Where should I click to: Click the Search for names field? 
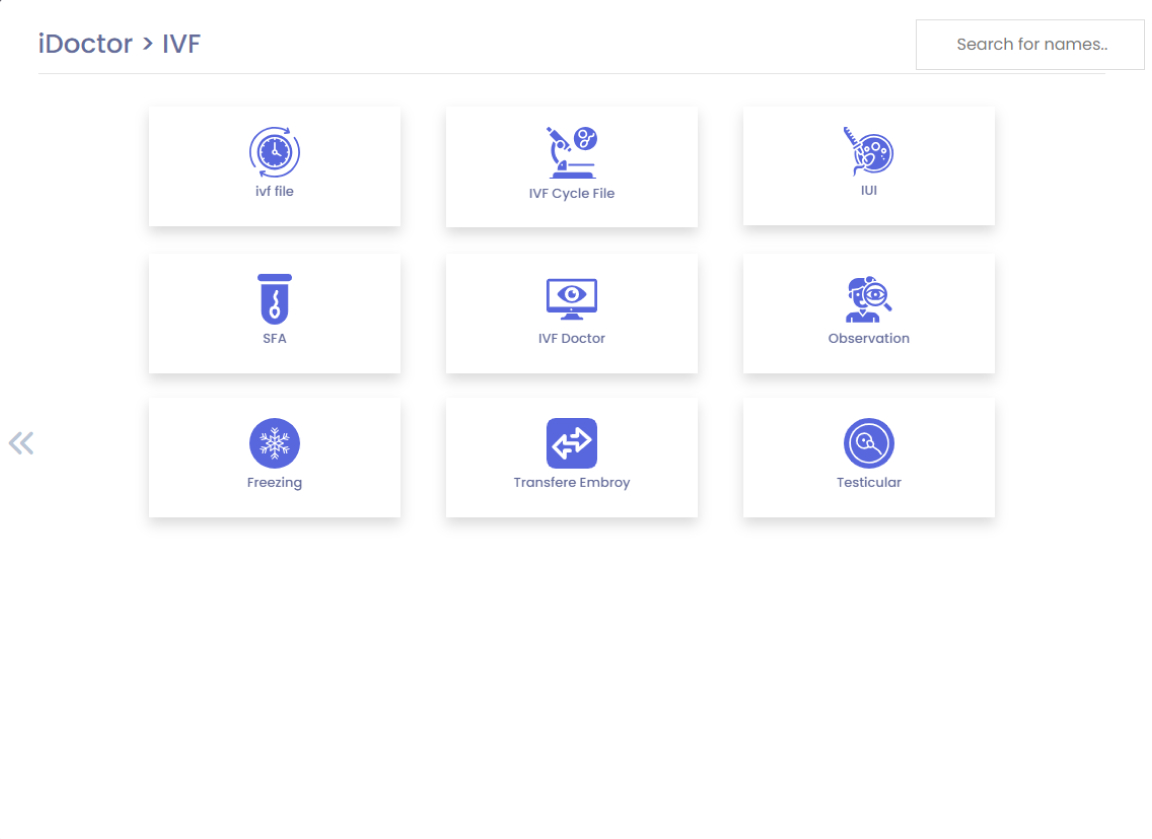(1030, 45)
